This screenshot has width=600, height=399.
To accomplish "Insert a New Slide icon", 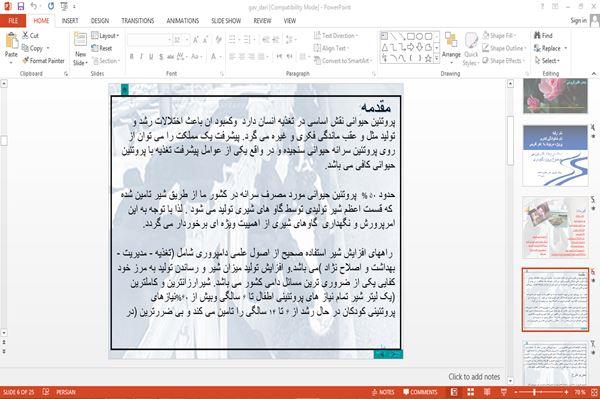I will coord(80,40).
